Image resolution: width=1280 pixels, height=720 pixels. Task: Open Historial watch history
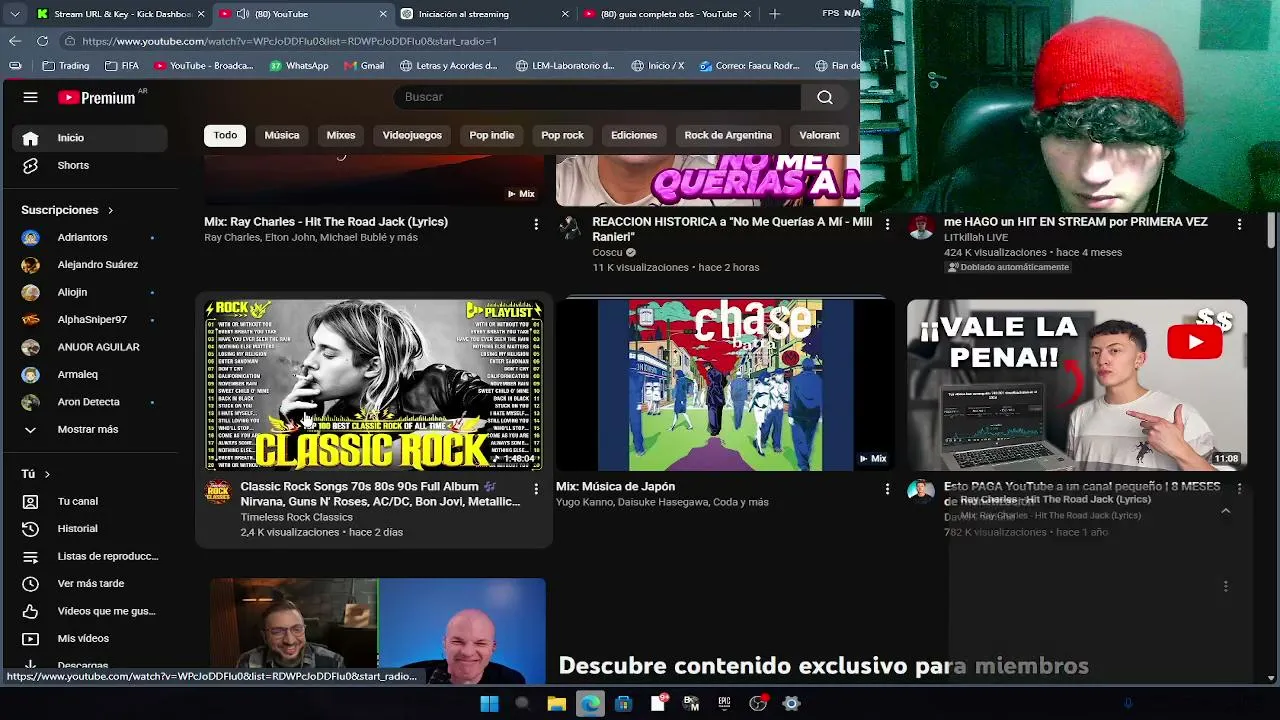pyautogui.click(x=90, y=528)
